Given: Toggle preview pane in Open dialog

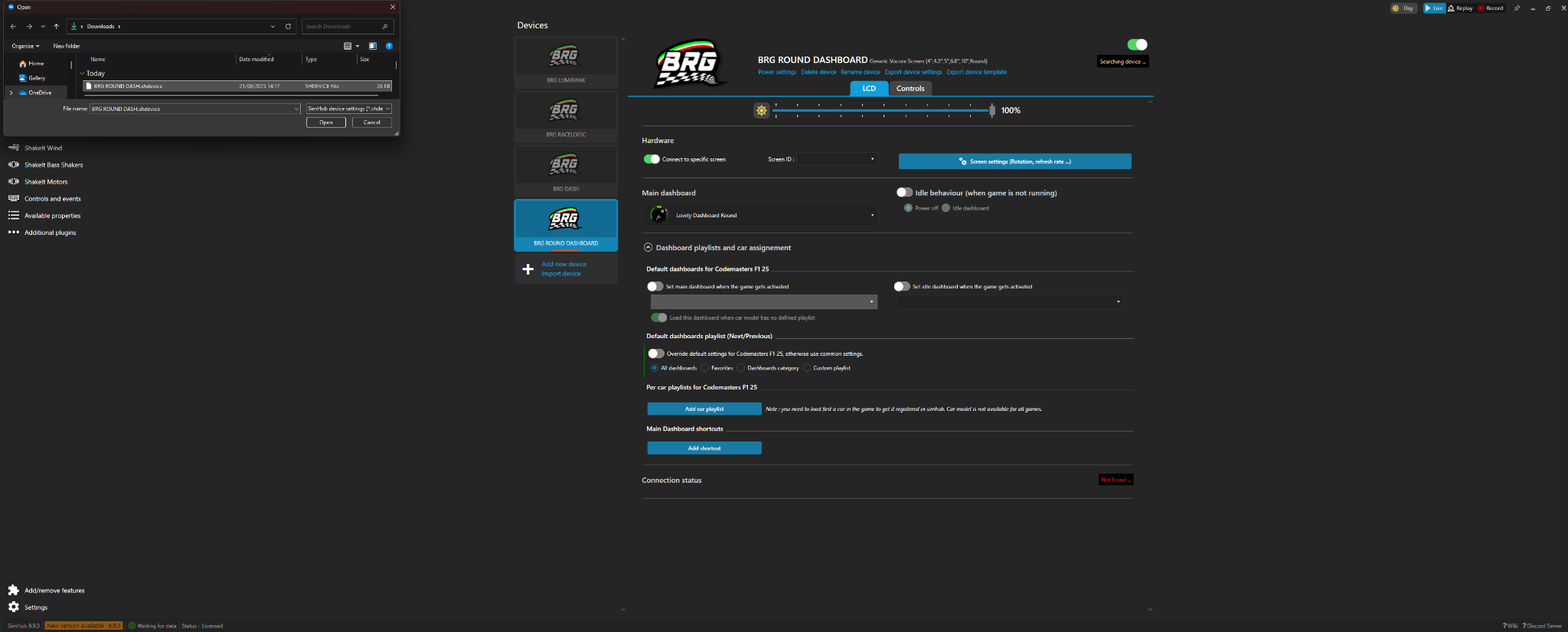Looking at the screenshot, I should coord(373,46).
